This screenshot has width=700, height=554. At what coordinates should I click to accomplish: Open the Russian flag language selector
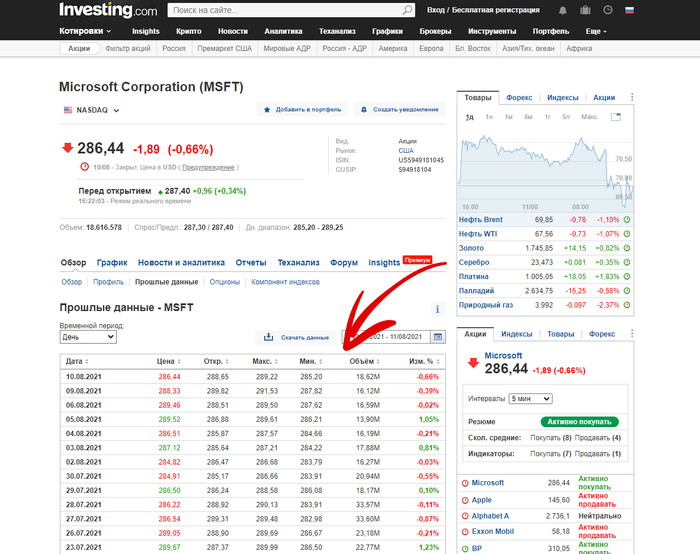click(x=629, y=10)
